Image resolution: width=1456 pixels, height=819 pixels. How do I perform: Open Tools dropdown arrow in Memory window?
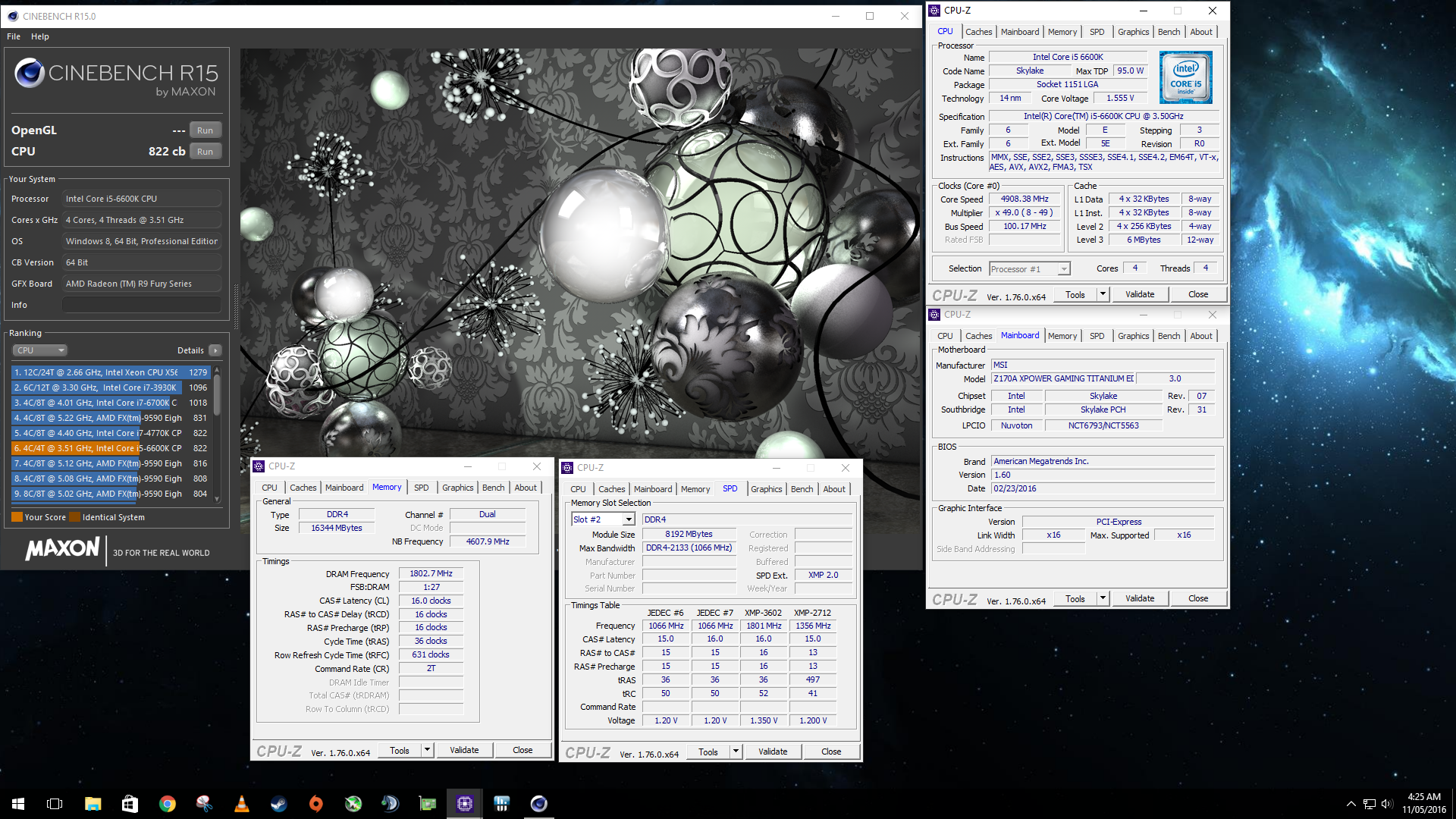pyautogui.click(x=427, y=750)
